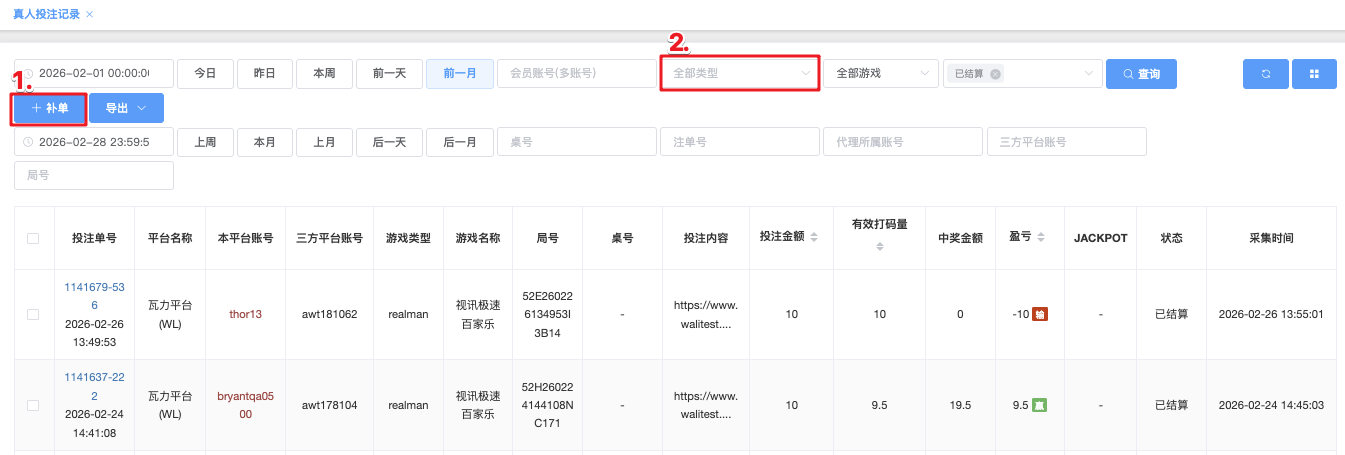
Task: Open the grid column settings icon
Action: pos(1314,74)
